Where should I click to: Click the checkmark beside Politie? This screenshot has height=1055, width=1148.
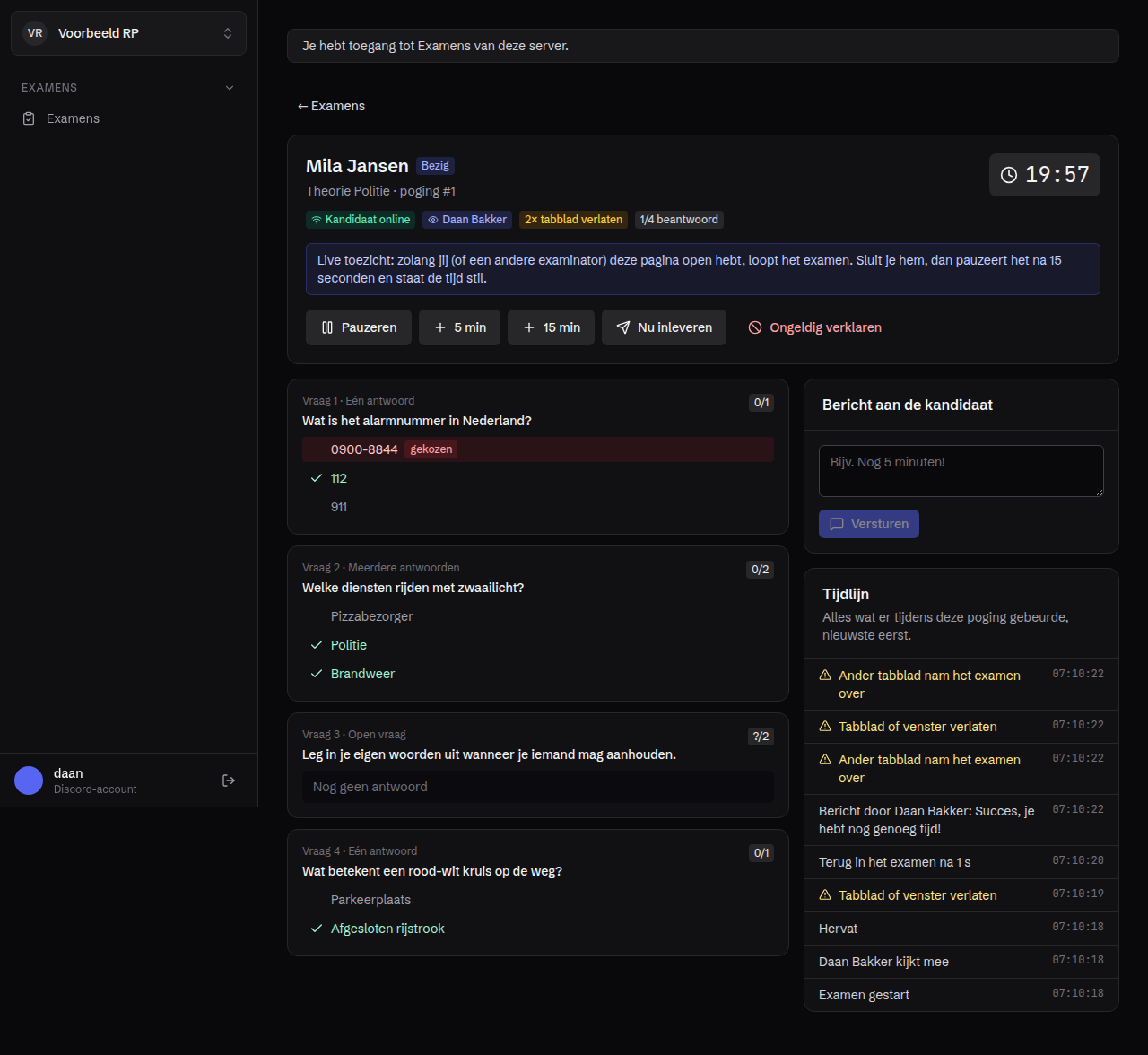(316, 645)
